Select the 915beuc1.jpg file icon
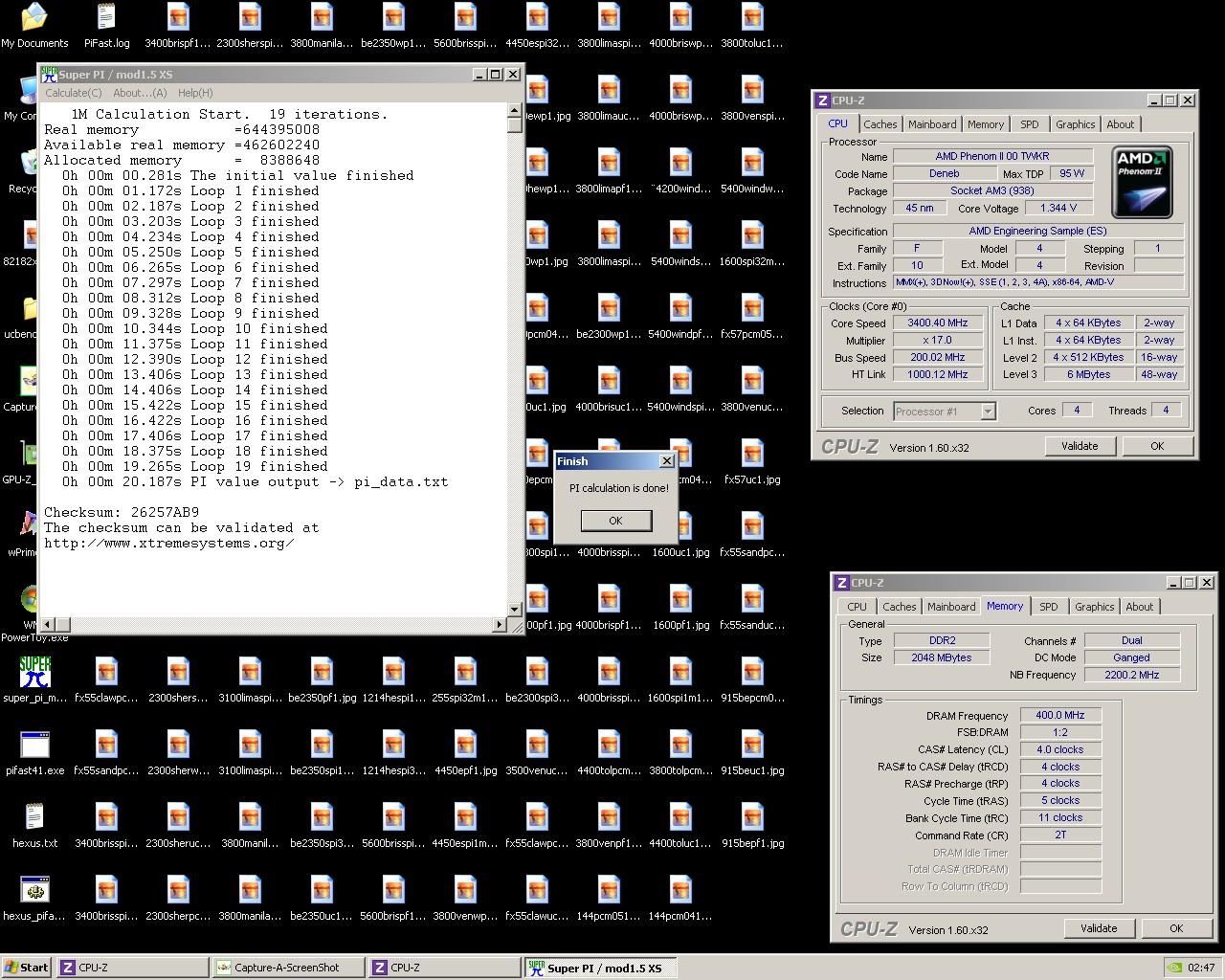This screenshot has width=1225, height=980. click(752, 745)
